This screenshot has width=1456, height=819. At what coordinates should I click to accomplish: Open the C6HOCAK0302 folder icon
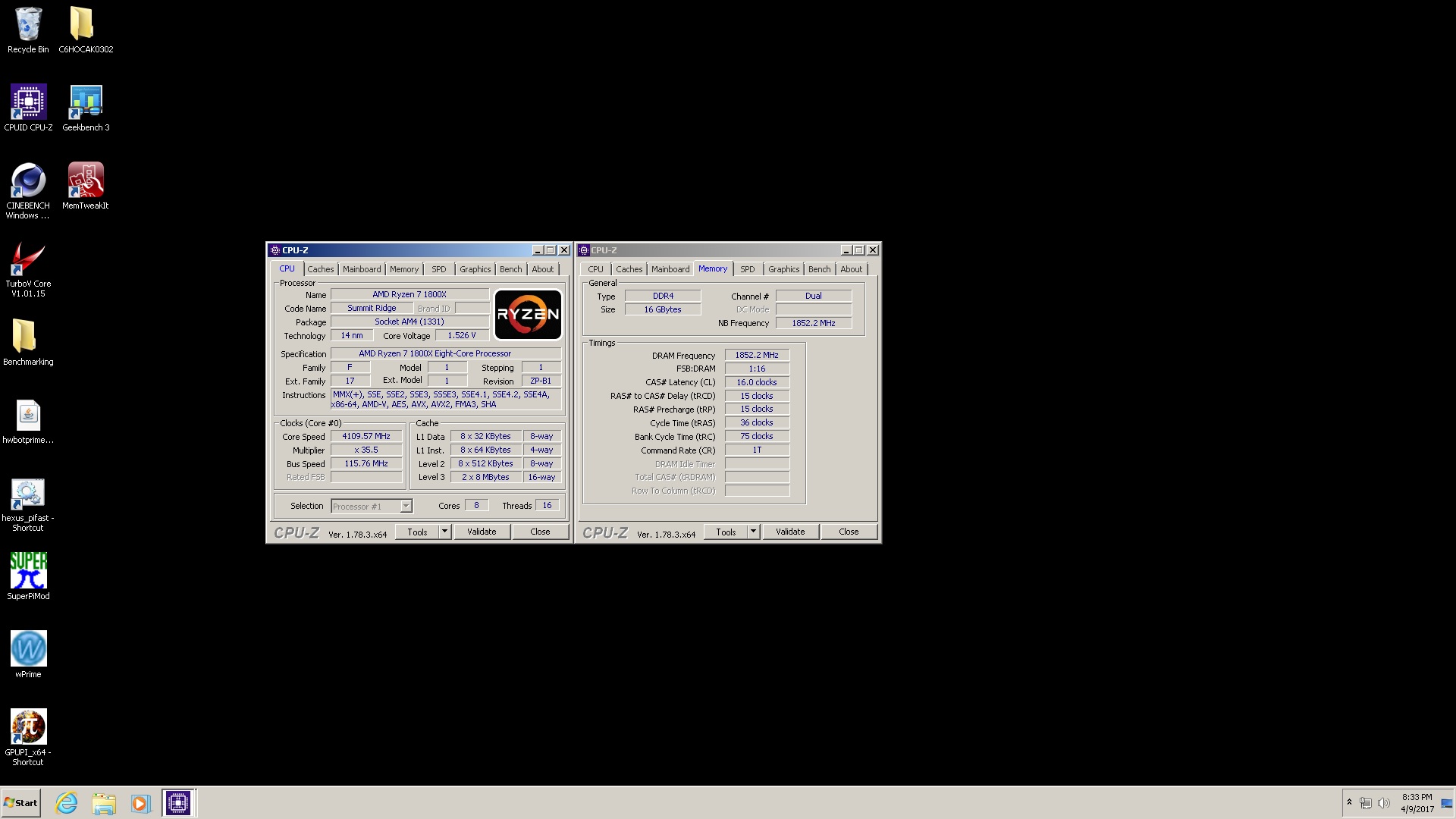coord(86,30)
